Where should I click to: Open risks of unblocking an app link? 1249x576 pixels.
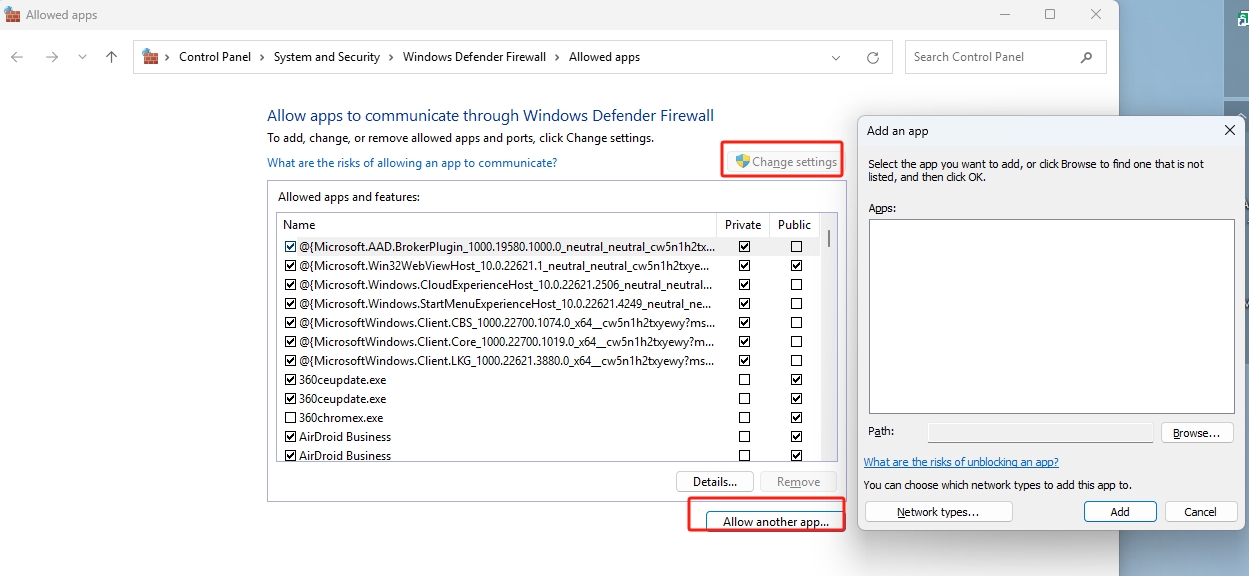click(x=961, y=462)
